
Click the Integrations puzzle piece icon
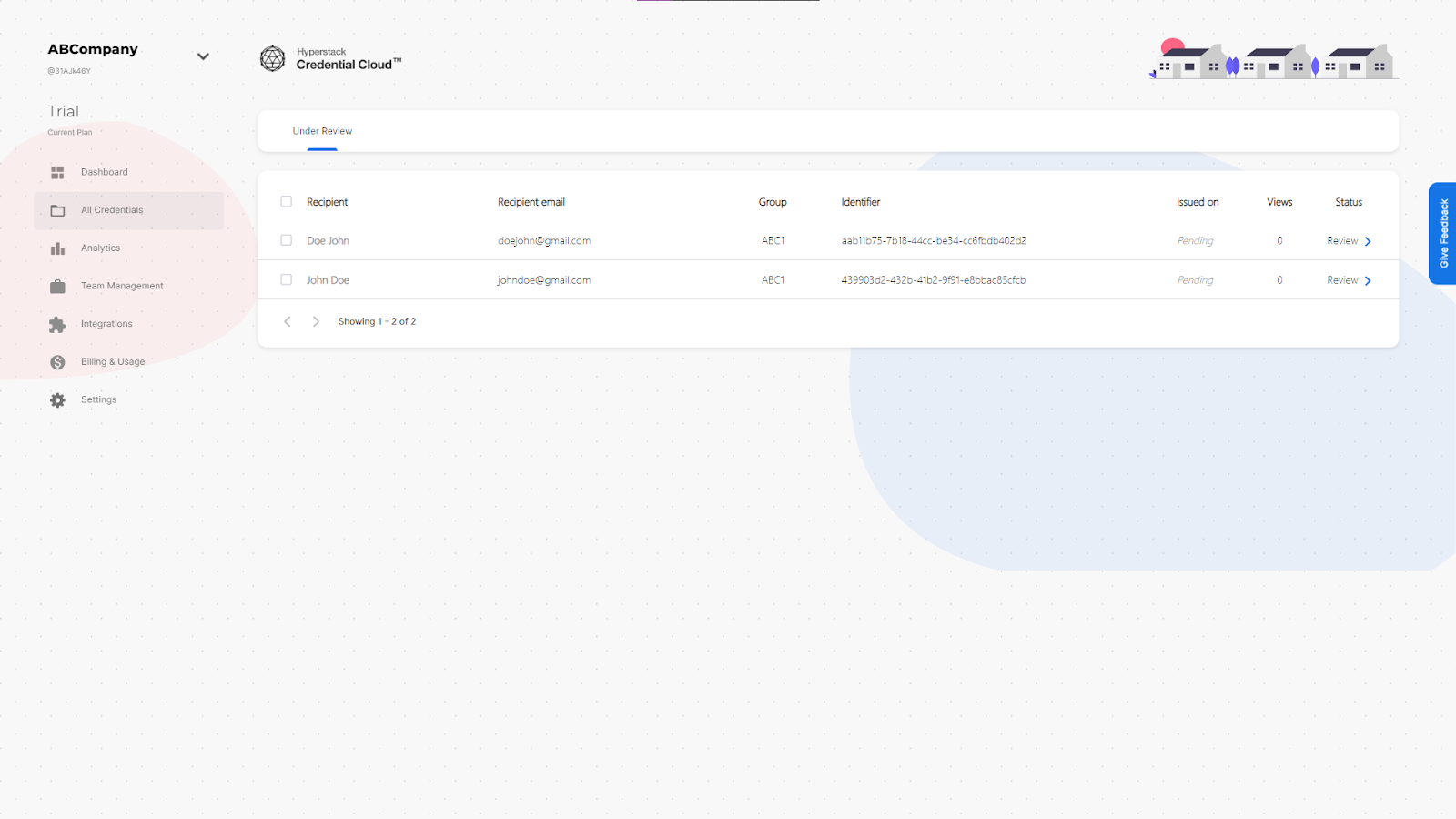57,324
